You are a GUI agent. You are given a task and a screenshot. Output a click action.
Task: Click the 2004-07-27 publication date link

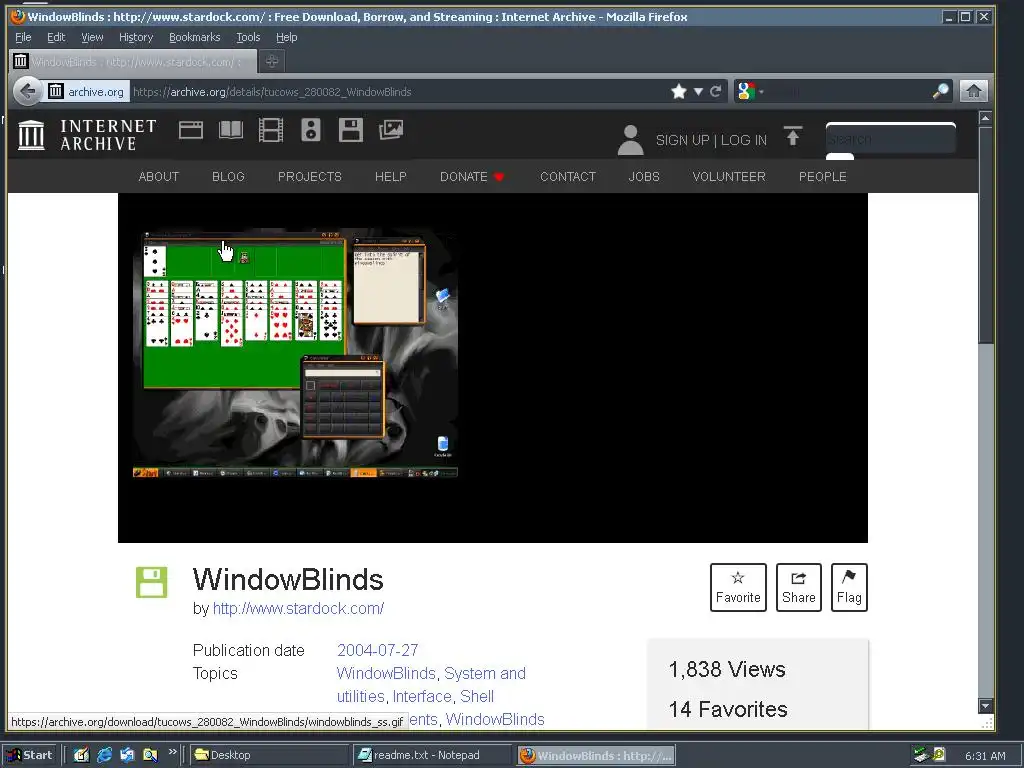point(377,650)
